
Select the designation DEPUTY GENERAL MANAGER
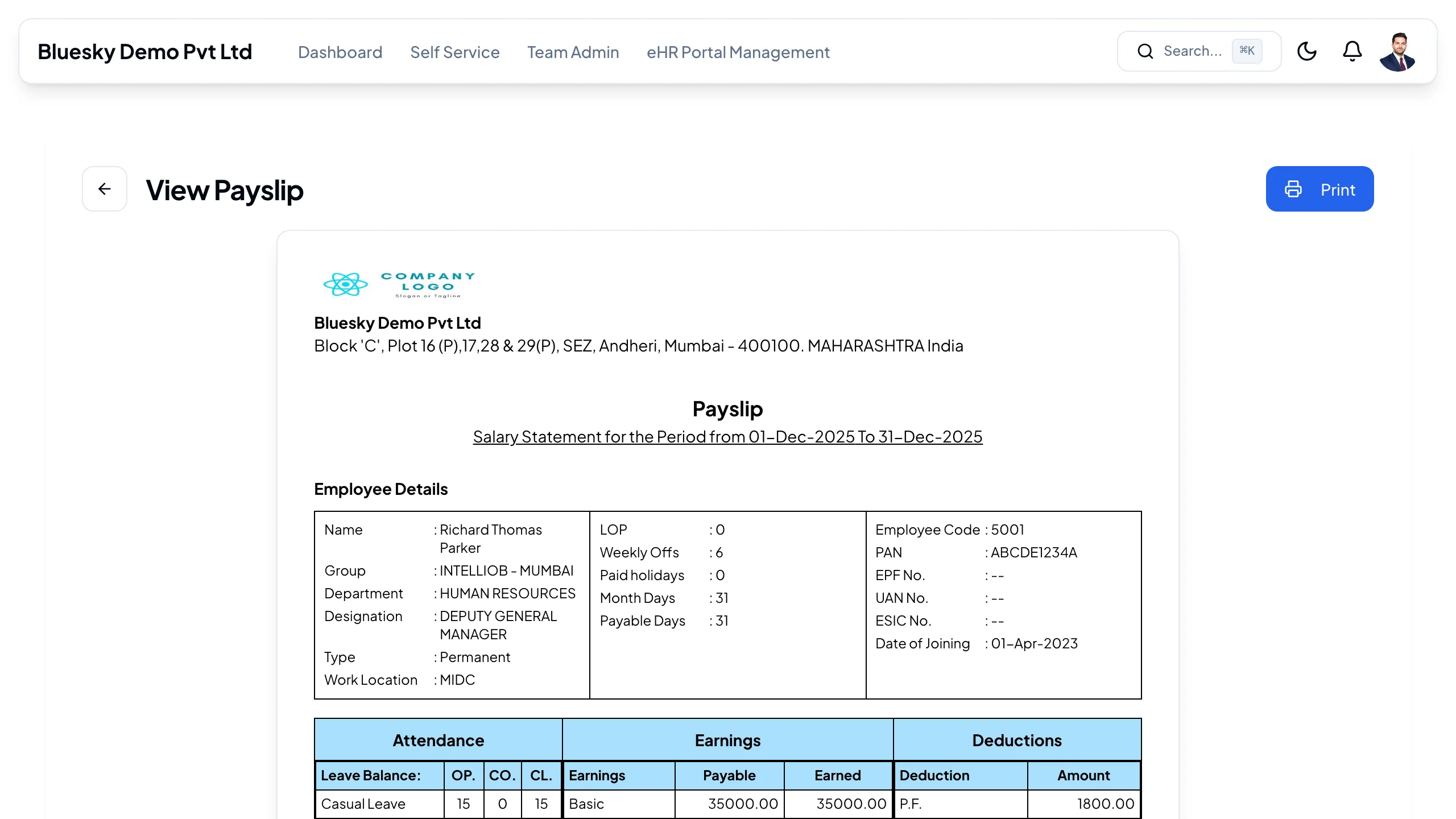point(498,625)
